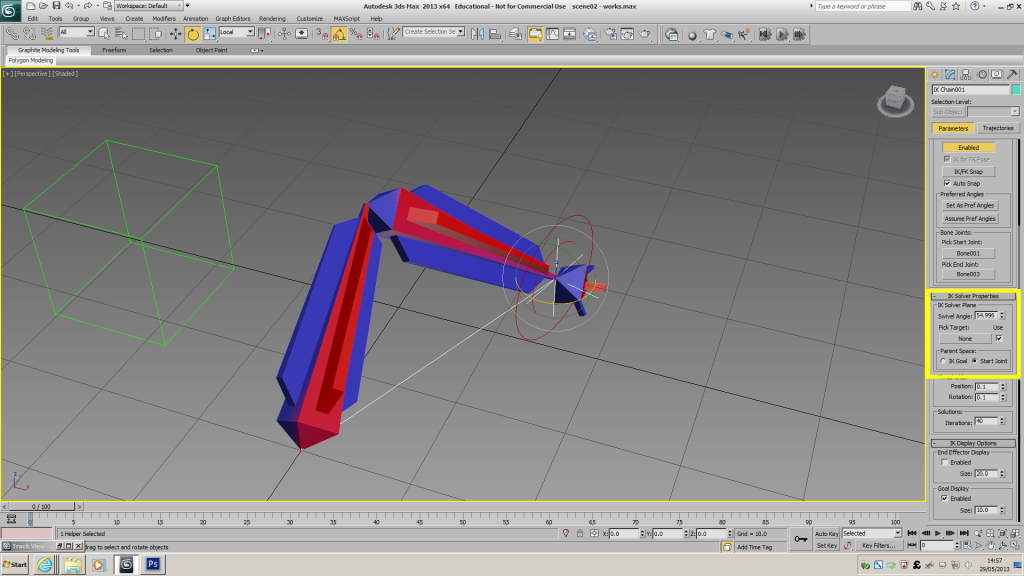The height and width of the screenshot is (576, 1024).
Task: Open Photoshop from the Windows taskbar
Action: click(x=154, y=565)
